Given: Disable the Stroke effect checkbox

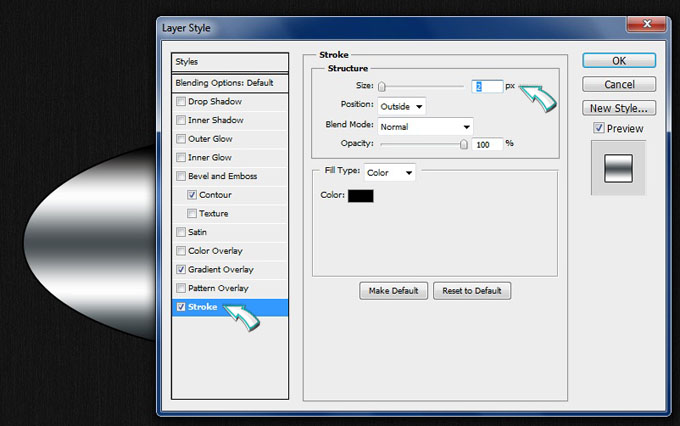Looking at the screenshot, I should click(x=180, y=307).
